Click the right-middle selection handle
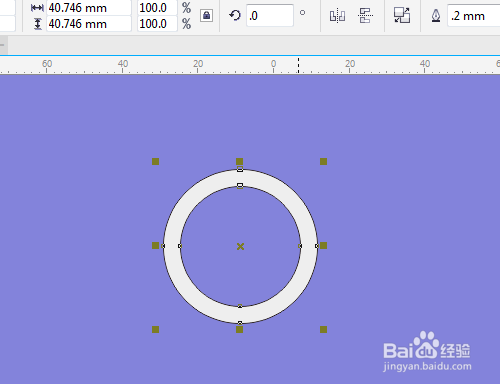 [x=323, y=246]
